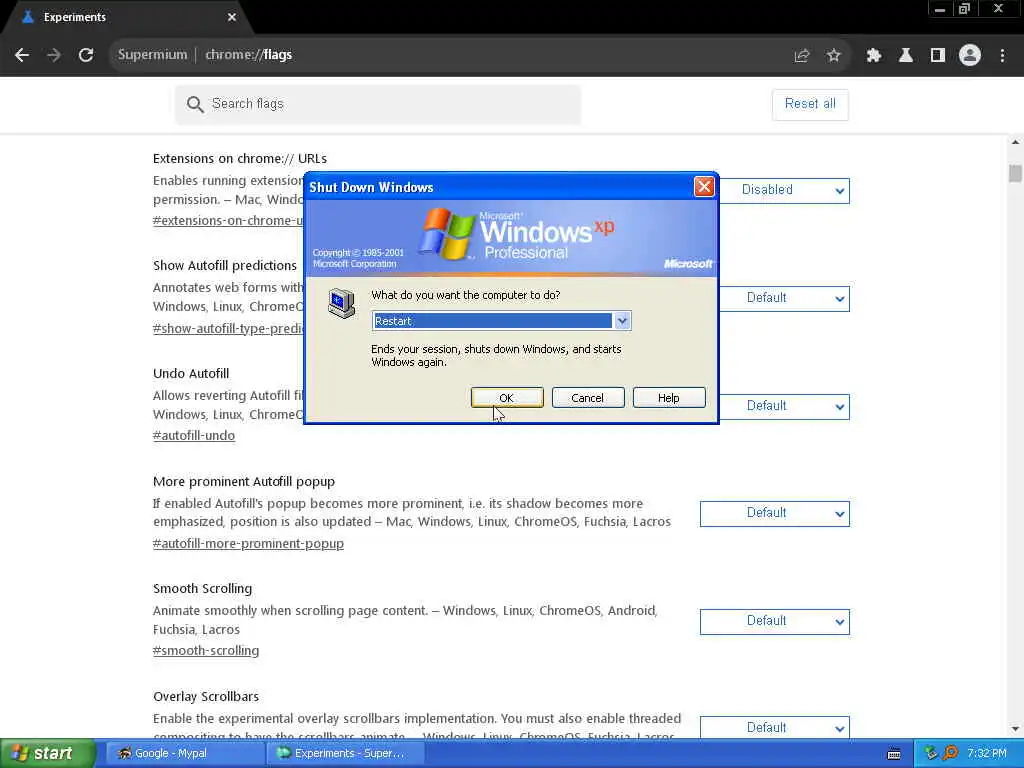Viewport: 1024px width, 768px height.
Task: Bookmark this page with the star icon
Action: click(x=833, y=56)
